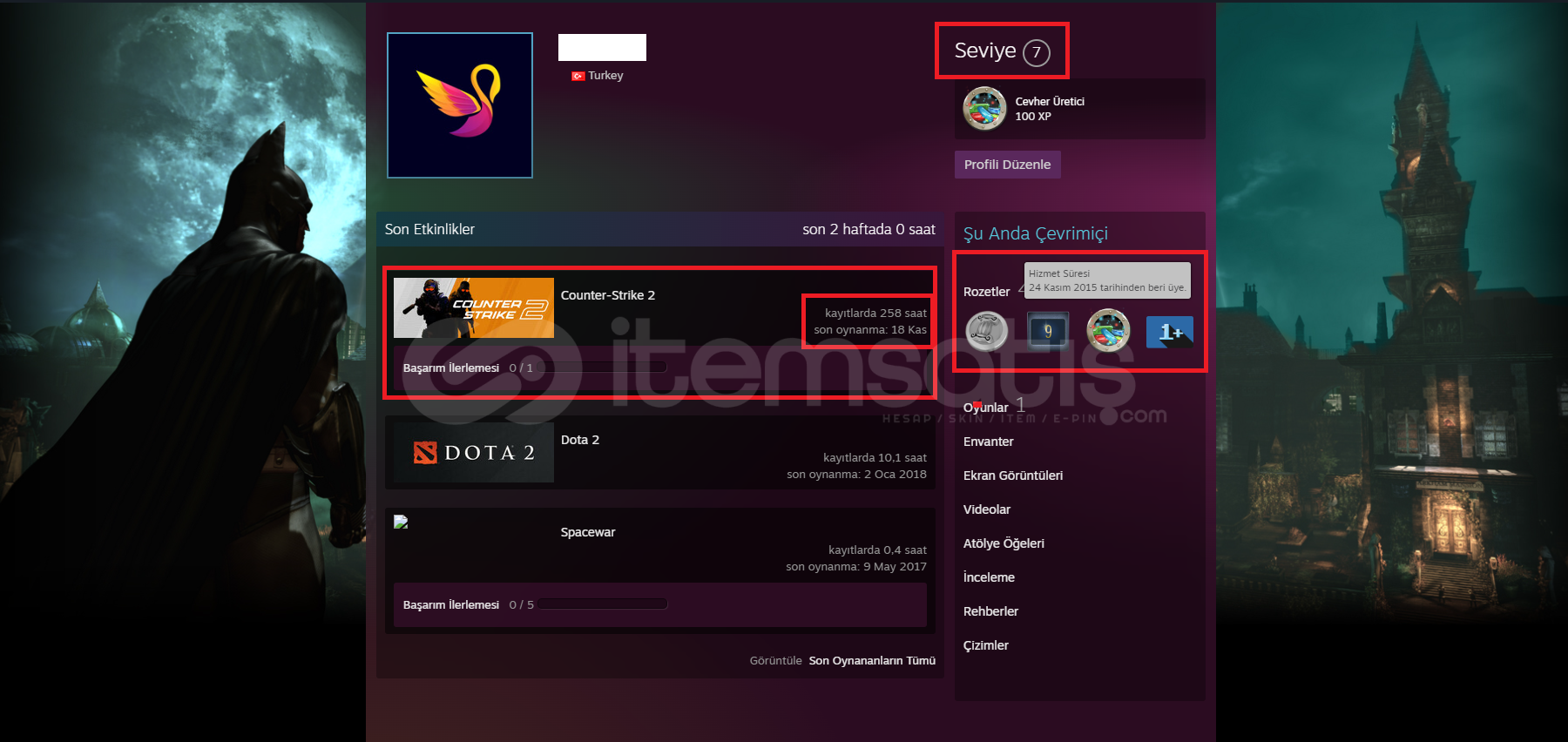Open the Oyunlar games link
The width and height of the screenshot is (1568, 742).
985,408
